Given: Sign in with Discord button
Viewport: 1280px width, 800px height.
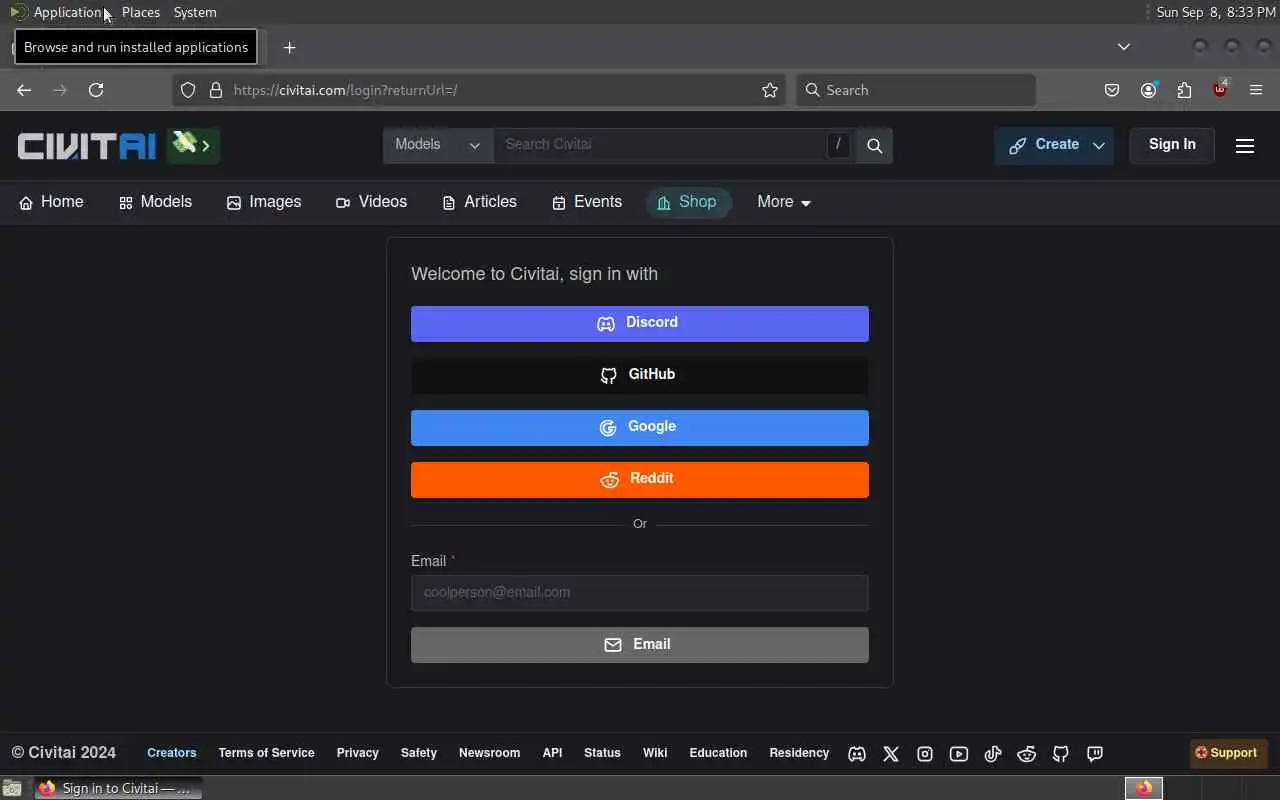Looking at the screenshot, I should pos(640,324).
